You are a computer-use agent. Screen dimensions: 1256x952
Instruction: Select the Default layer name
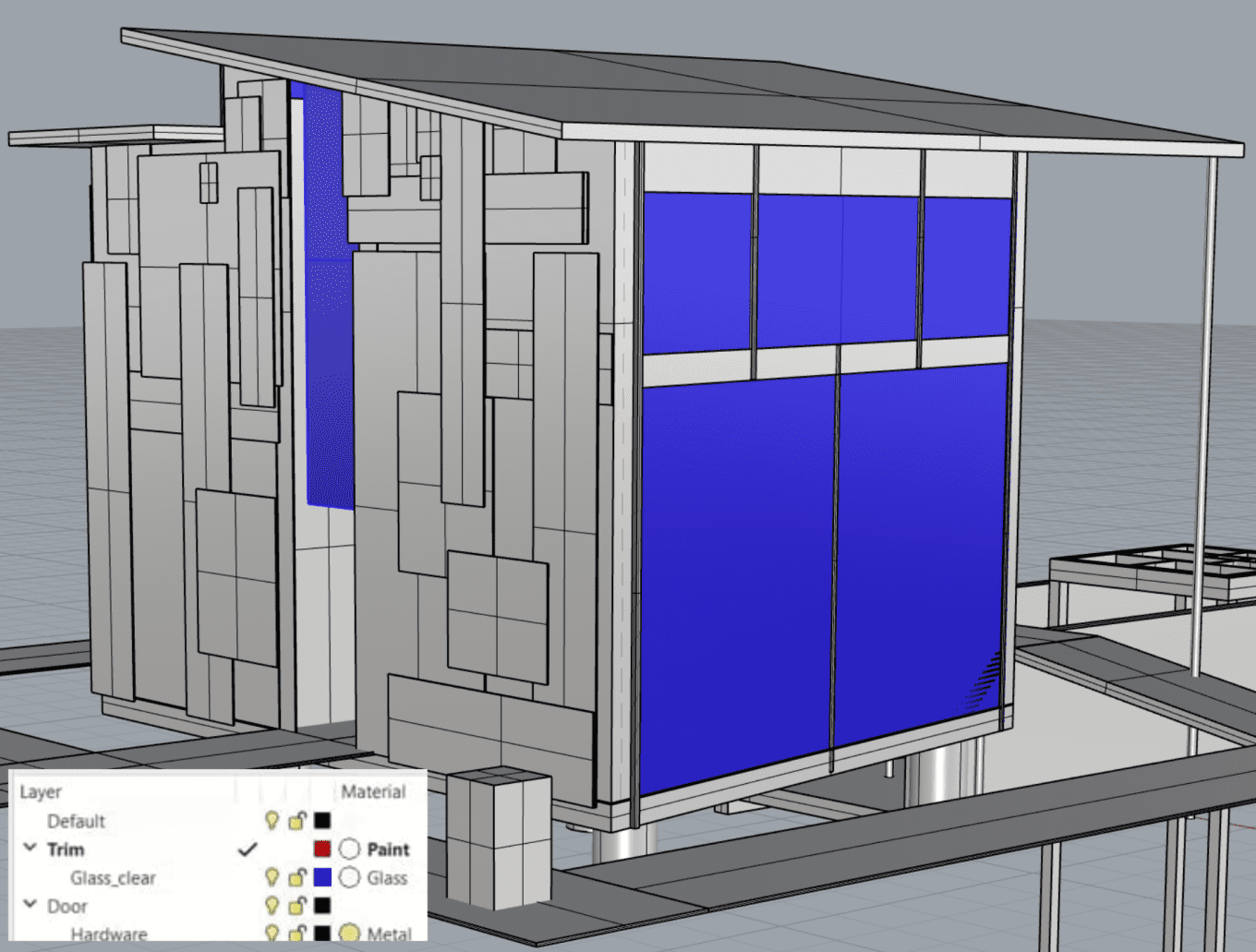[x=77, y=821]
